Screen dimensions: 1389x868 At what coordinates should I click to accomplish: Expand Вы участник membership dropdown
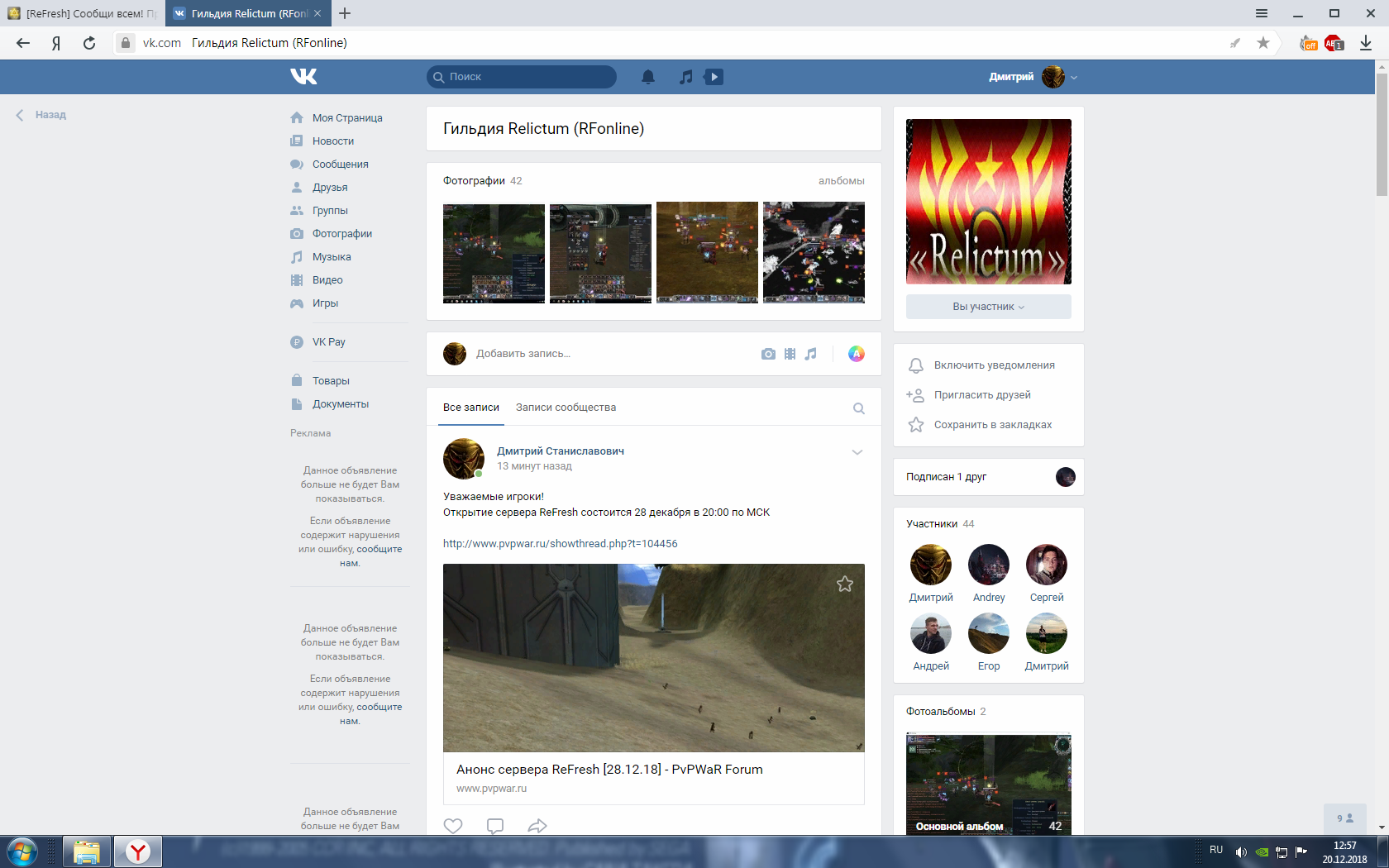pyautogui.click(x=989, y=307)
